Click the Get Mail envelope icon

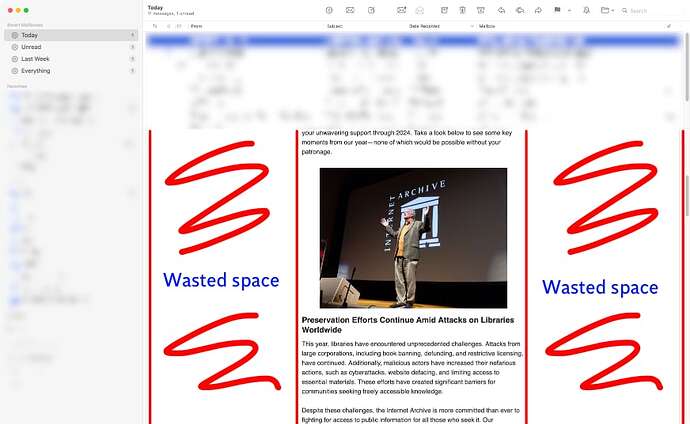(350, 10)
